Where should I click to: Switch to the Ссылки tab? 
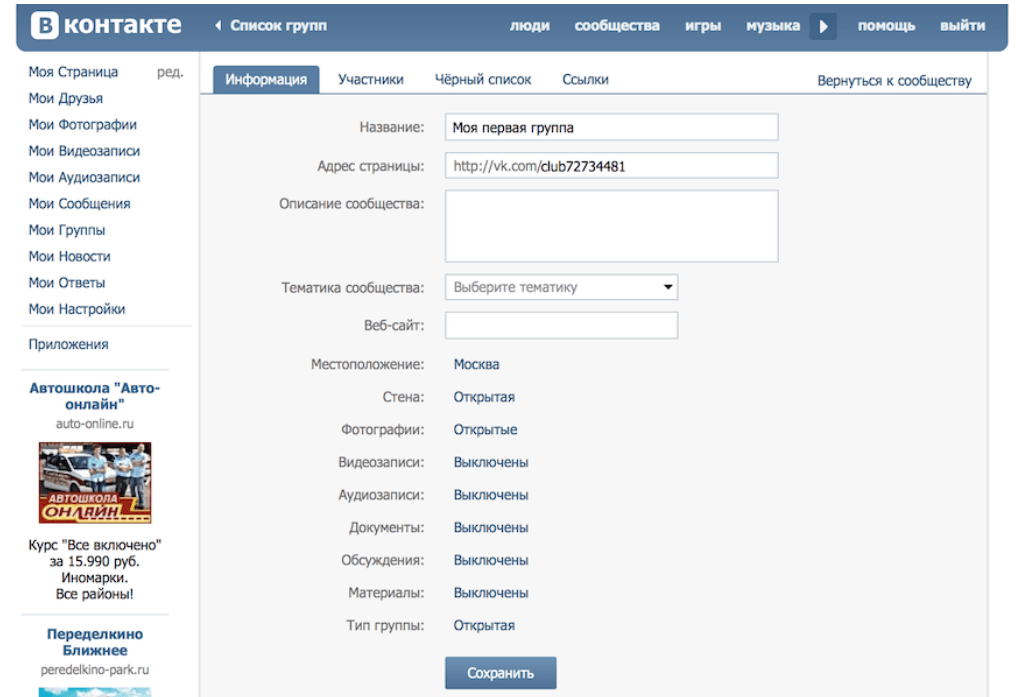point(585,80)
